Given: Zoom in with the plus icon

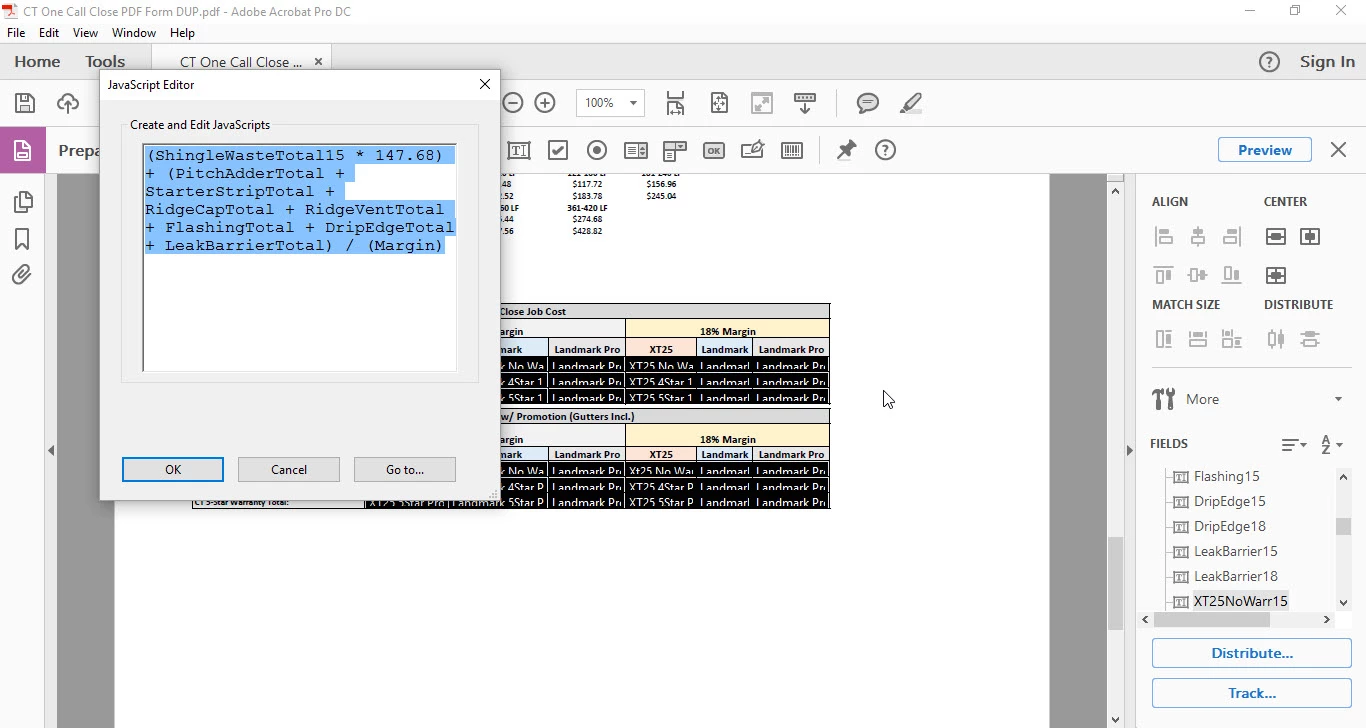Looking at the screenshot, I should (x=545, y=103).
